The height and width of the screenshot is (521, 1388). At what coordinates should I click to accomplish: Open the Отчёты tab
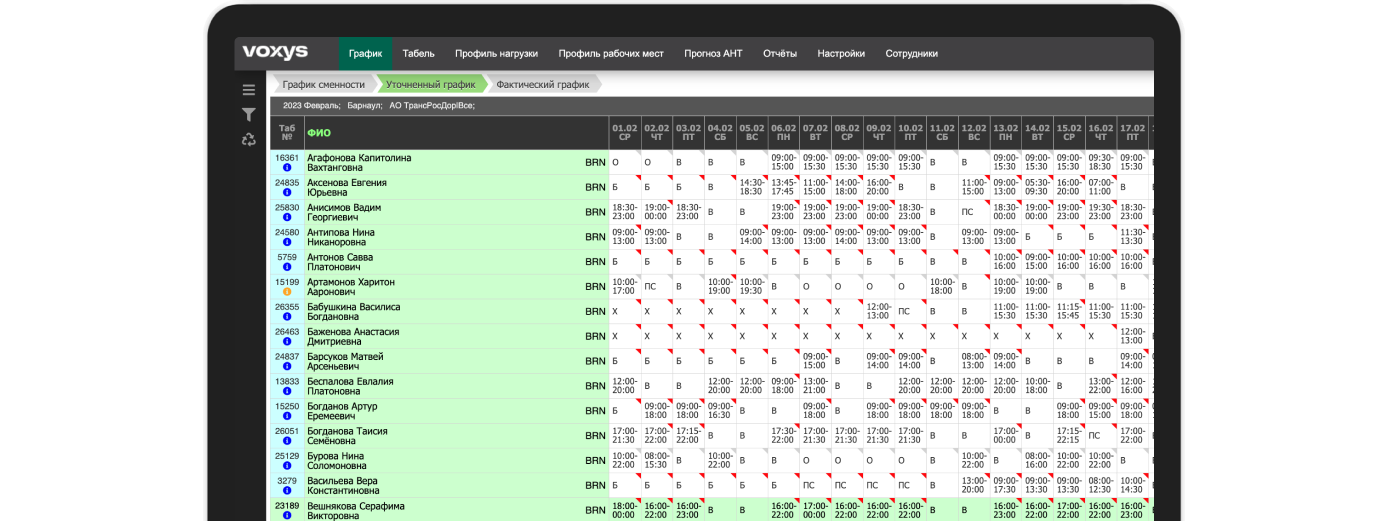click(x=780, y=54)
